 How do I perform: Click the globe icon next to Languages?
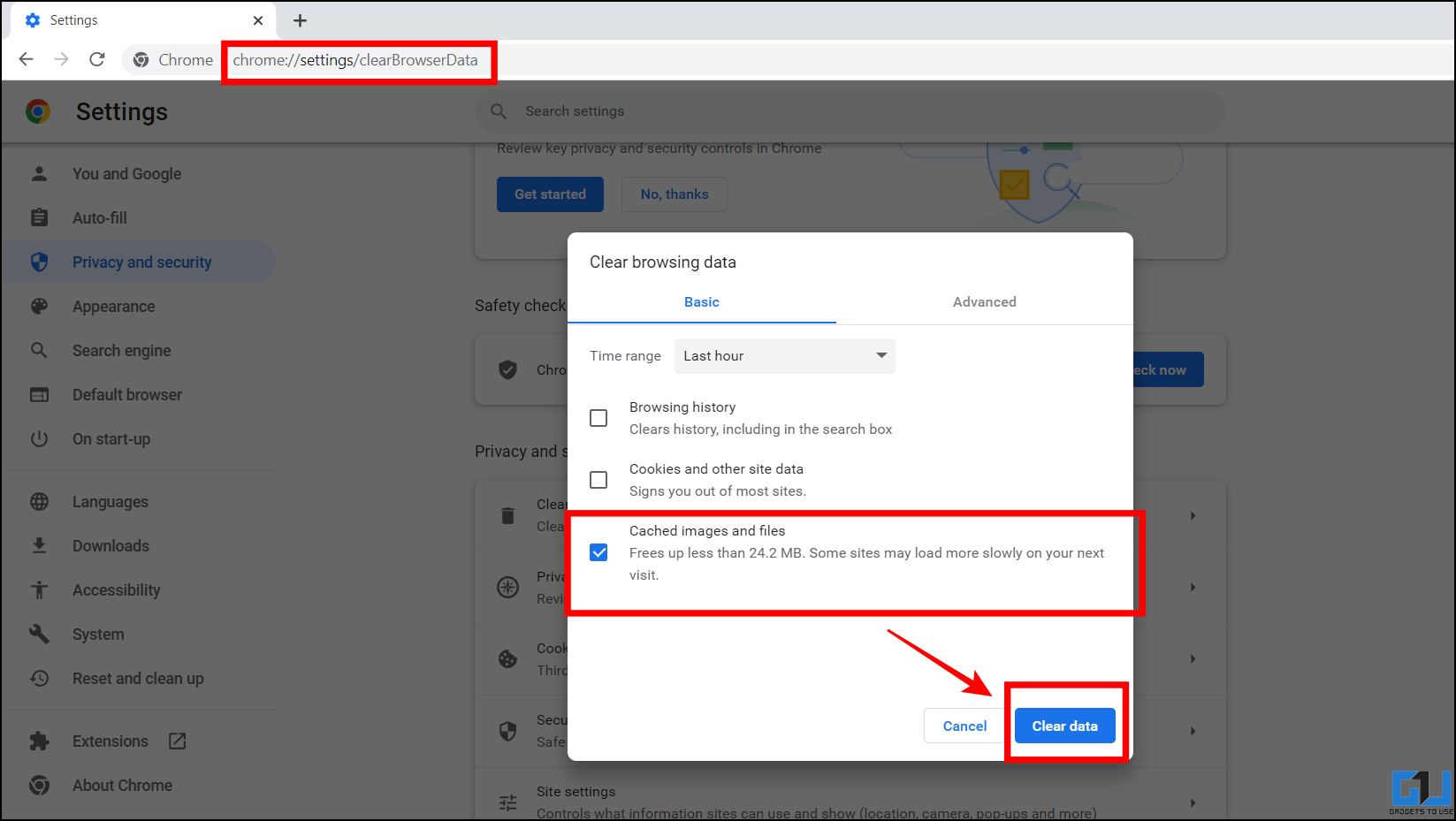coord(39,501)
